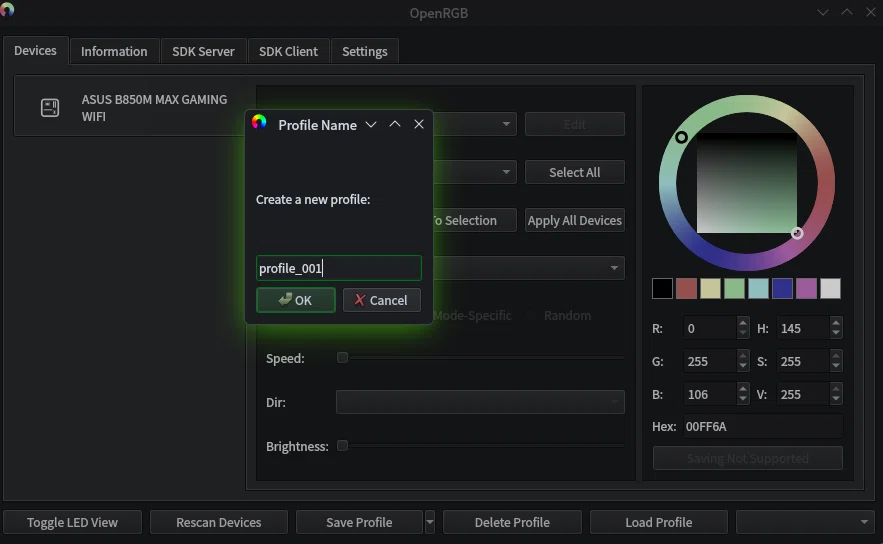
Task: Open the Dir dropdown
Action: pyautogui.click(x=480, y=402)
